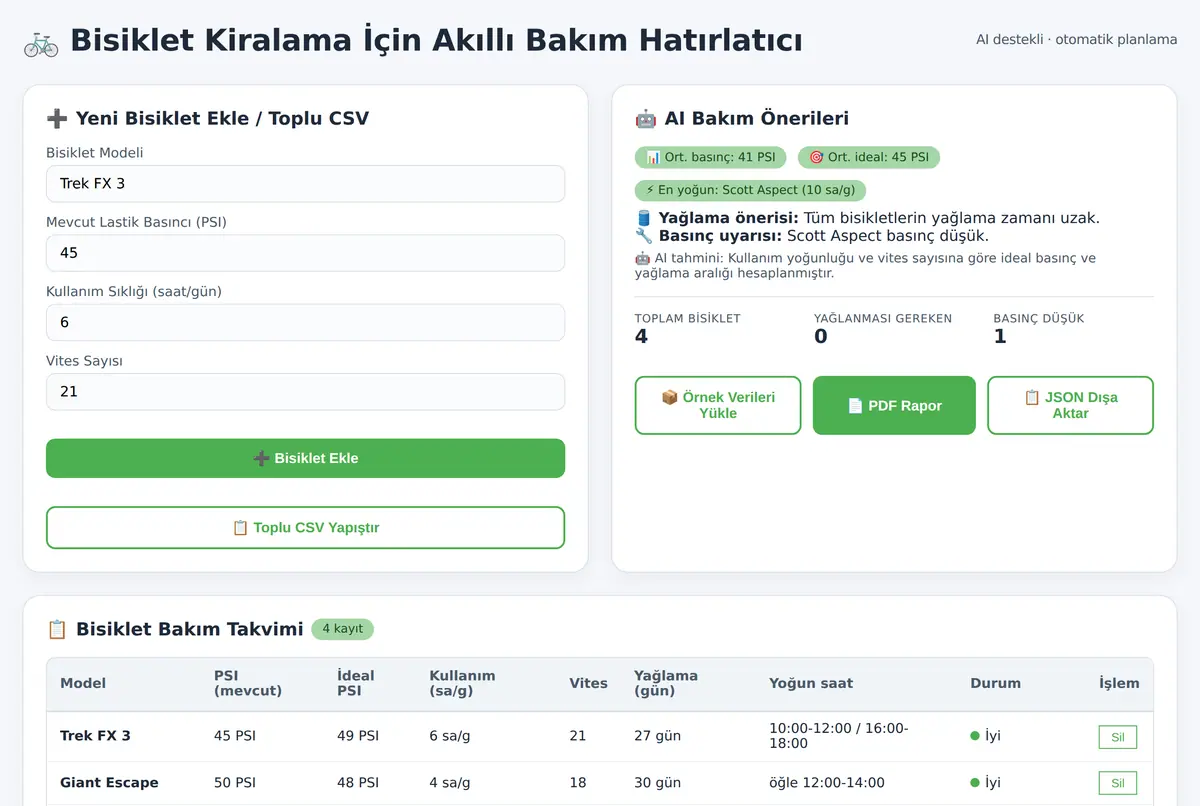The width and height of the screenshot is (1200, 806).
Task: Focus the Bisiklet Modeli input field
Action: [x=305, y=184]
